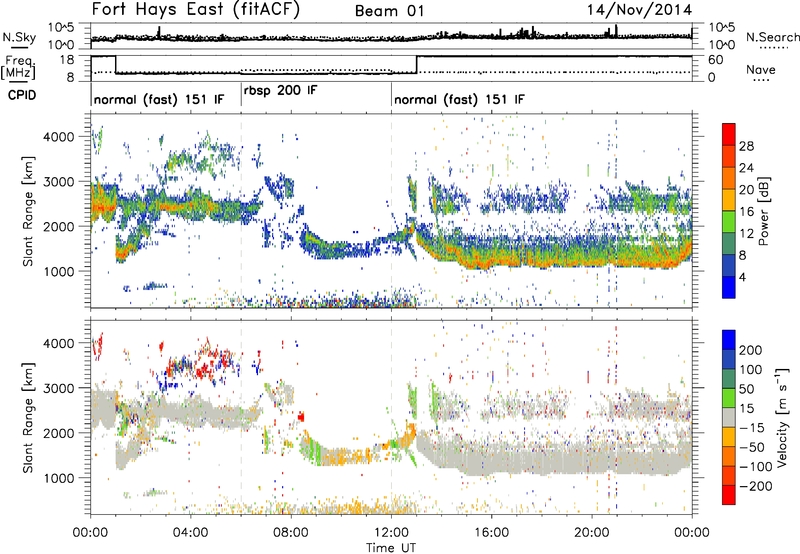Click the '60' Nave axis tick
800x554 pixels.
715,60
